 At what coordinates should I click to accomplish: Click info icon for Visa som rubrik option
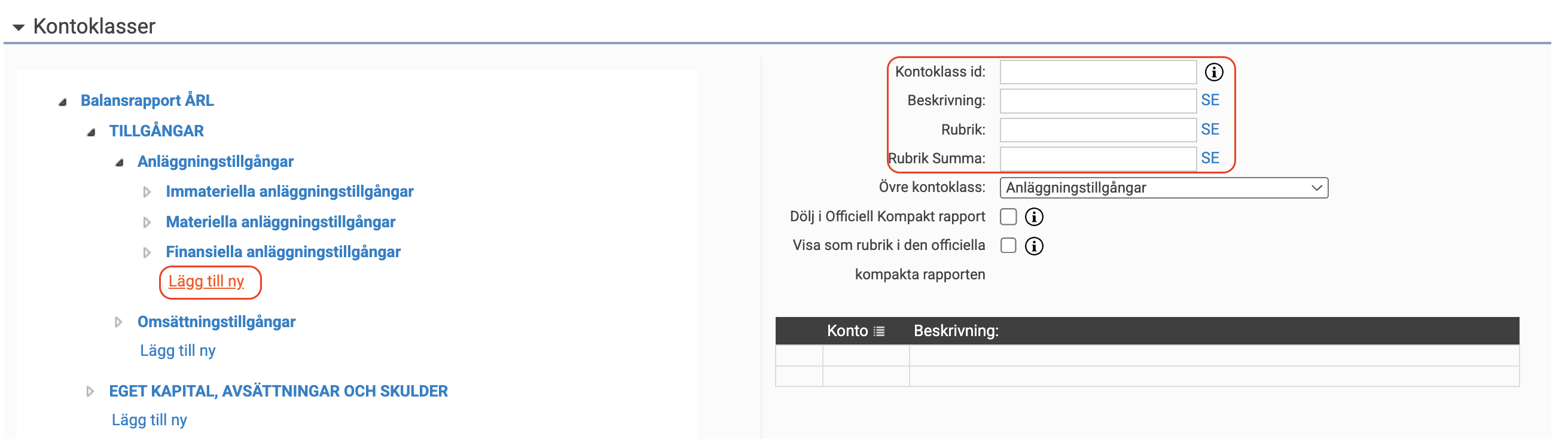point(1033,246)
